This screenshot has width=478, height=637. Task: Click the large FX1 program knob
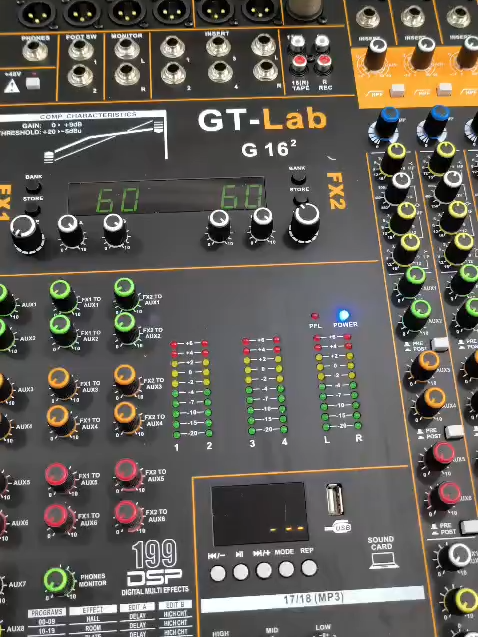click(25, 232)
